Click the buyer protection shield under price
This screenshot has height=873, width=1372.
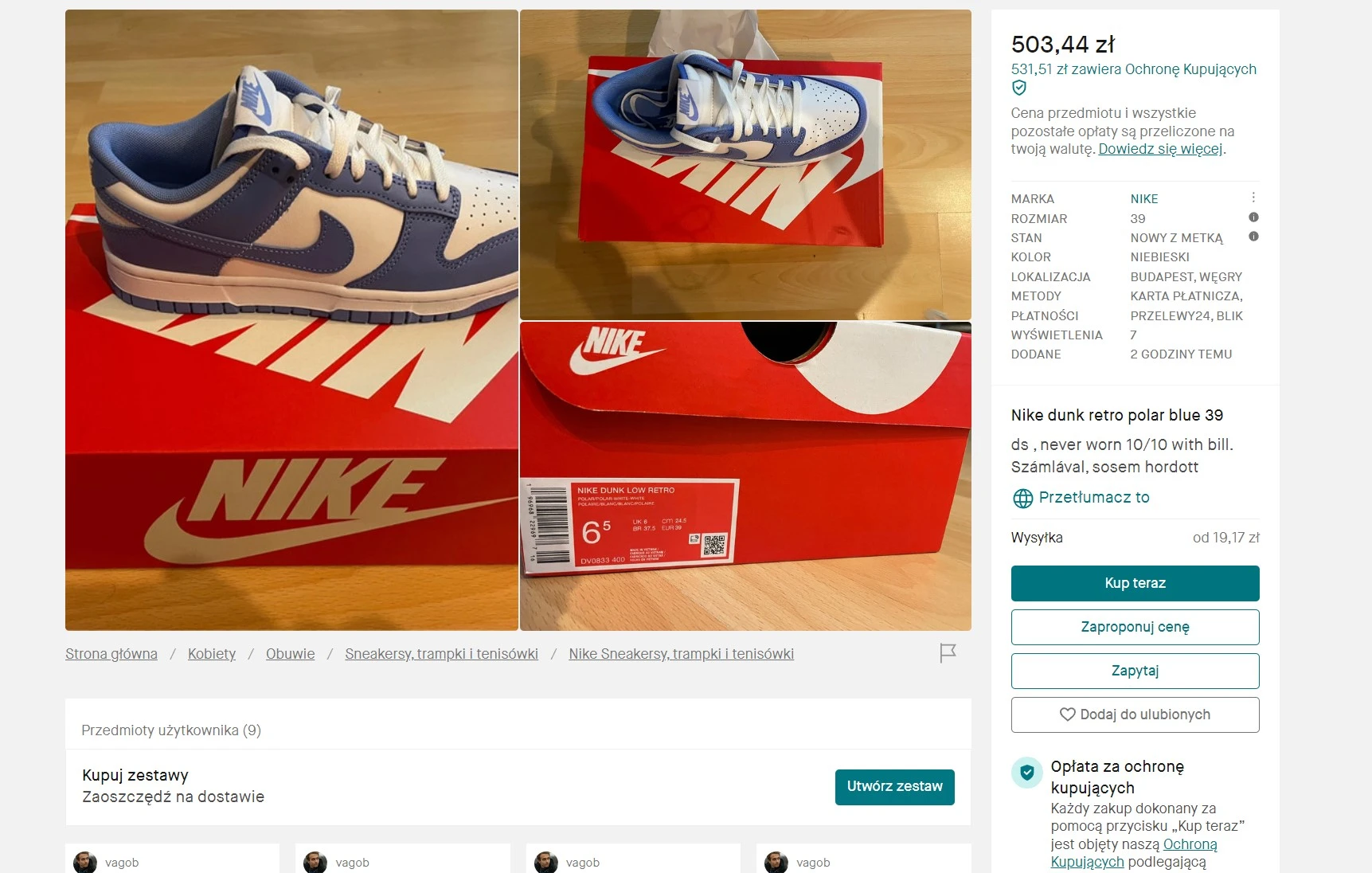(x=1019, y=88)
